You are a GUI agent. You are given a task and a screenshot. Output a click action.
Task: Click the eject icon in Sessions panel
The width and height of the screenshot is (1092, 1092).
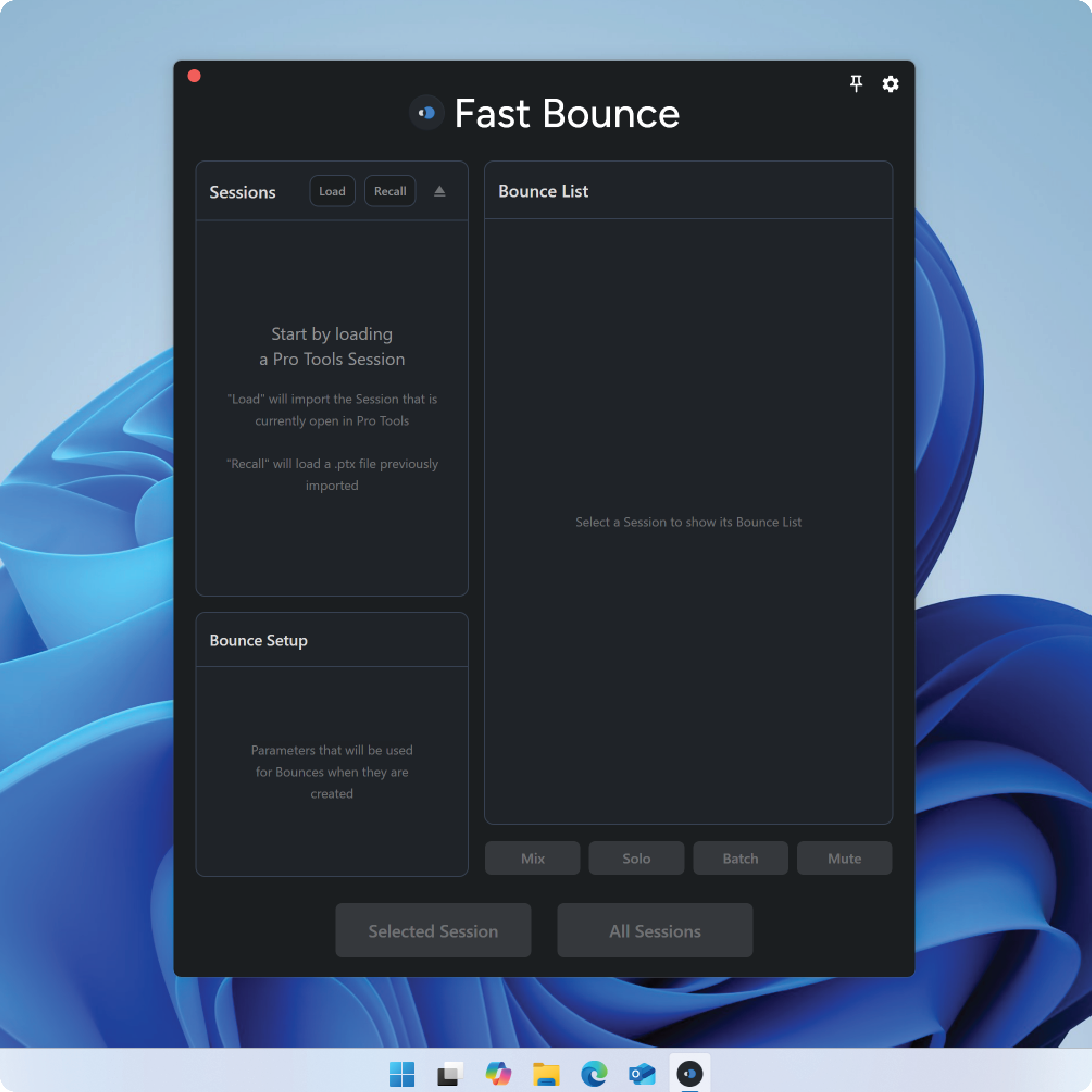tap(439, 191)
